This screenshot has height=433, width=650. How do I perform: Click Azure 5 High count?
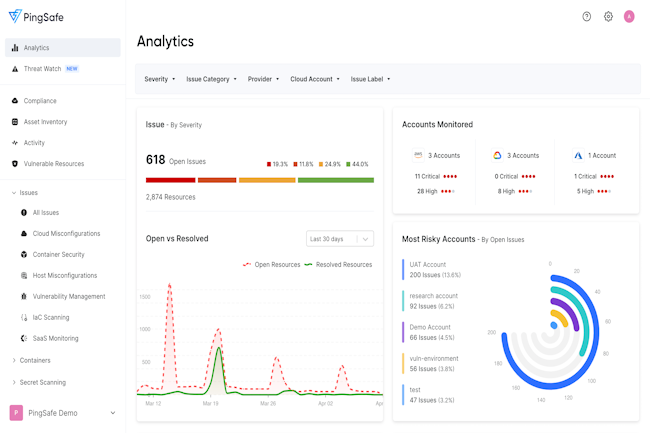coord(585,191)
